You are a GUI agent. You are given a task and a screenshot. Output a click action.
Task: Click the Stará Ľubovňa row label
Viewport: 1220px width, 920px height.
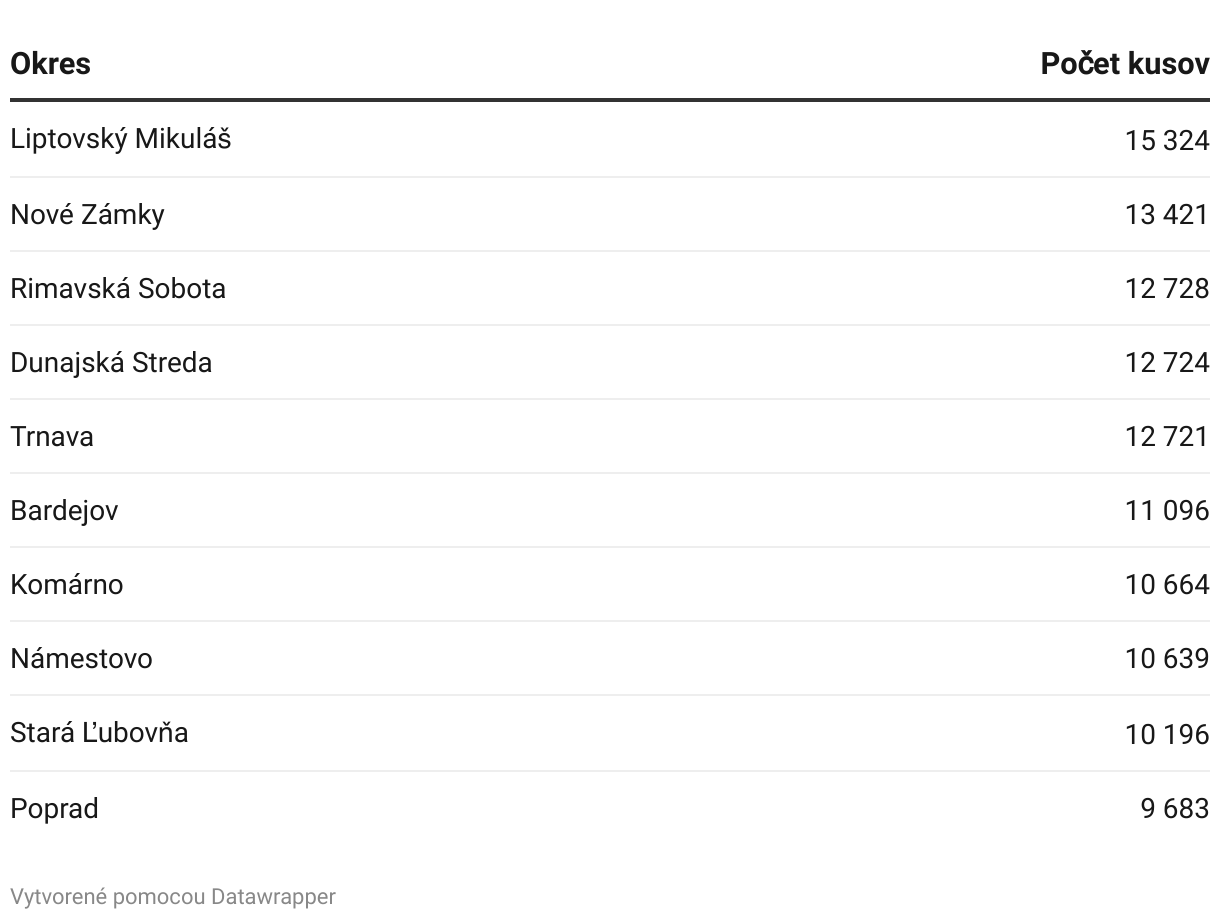(99, 733)
